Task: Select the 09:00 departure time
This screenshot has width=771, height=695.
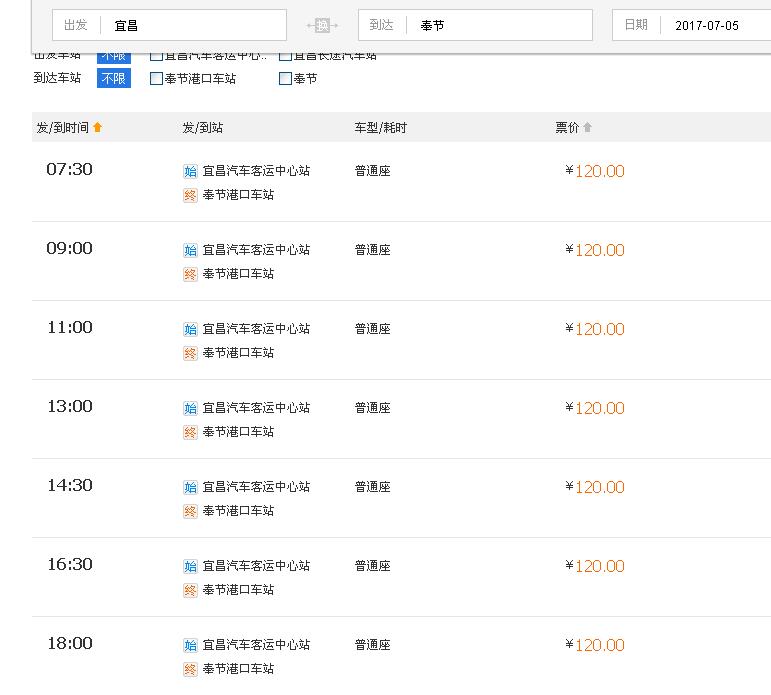Action: 69,248
